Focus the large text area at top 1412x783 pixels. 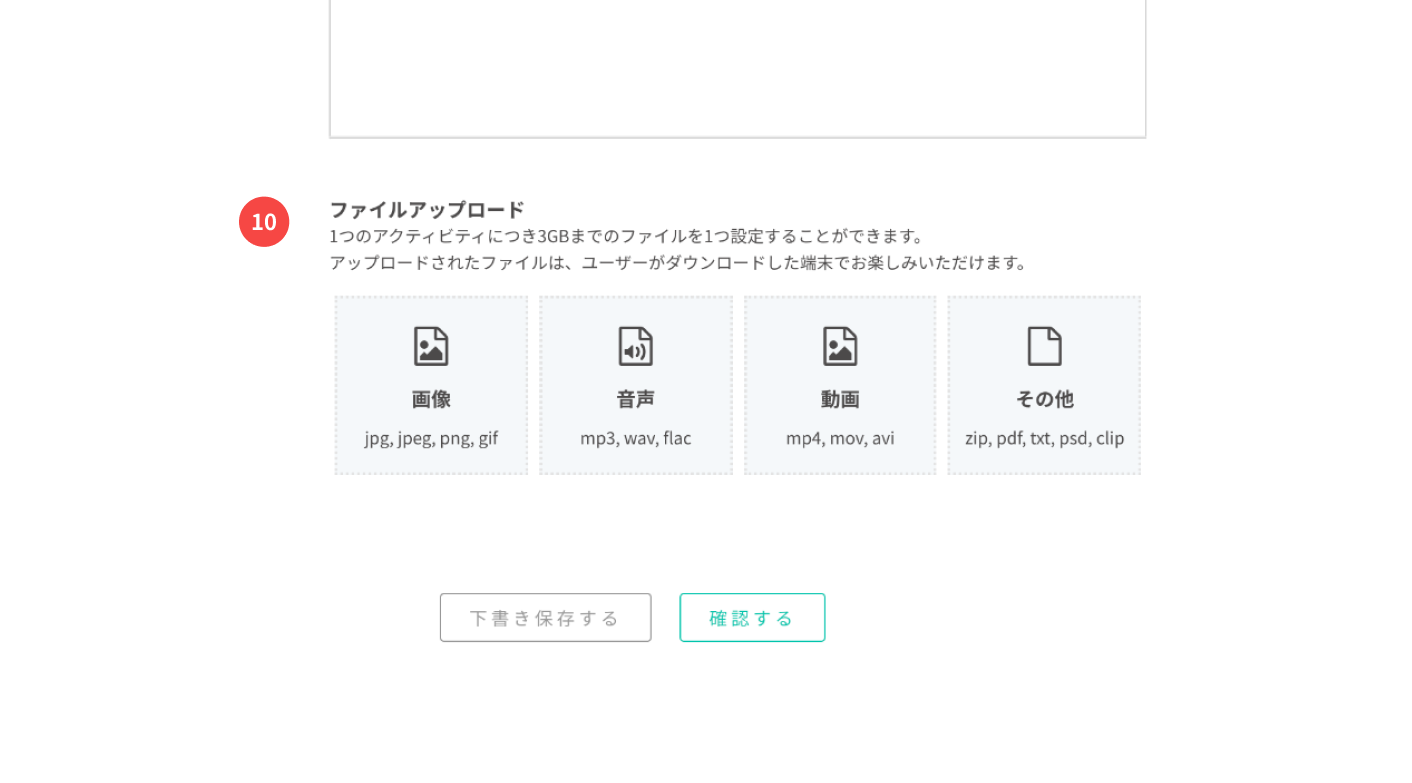coord(737,65)
